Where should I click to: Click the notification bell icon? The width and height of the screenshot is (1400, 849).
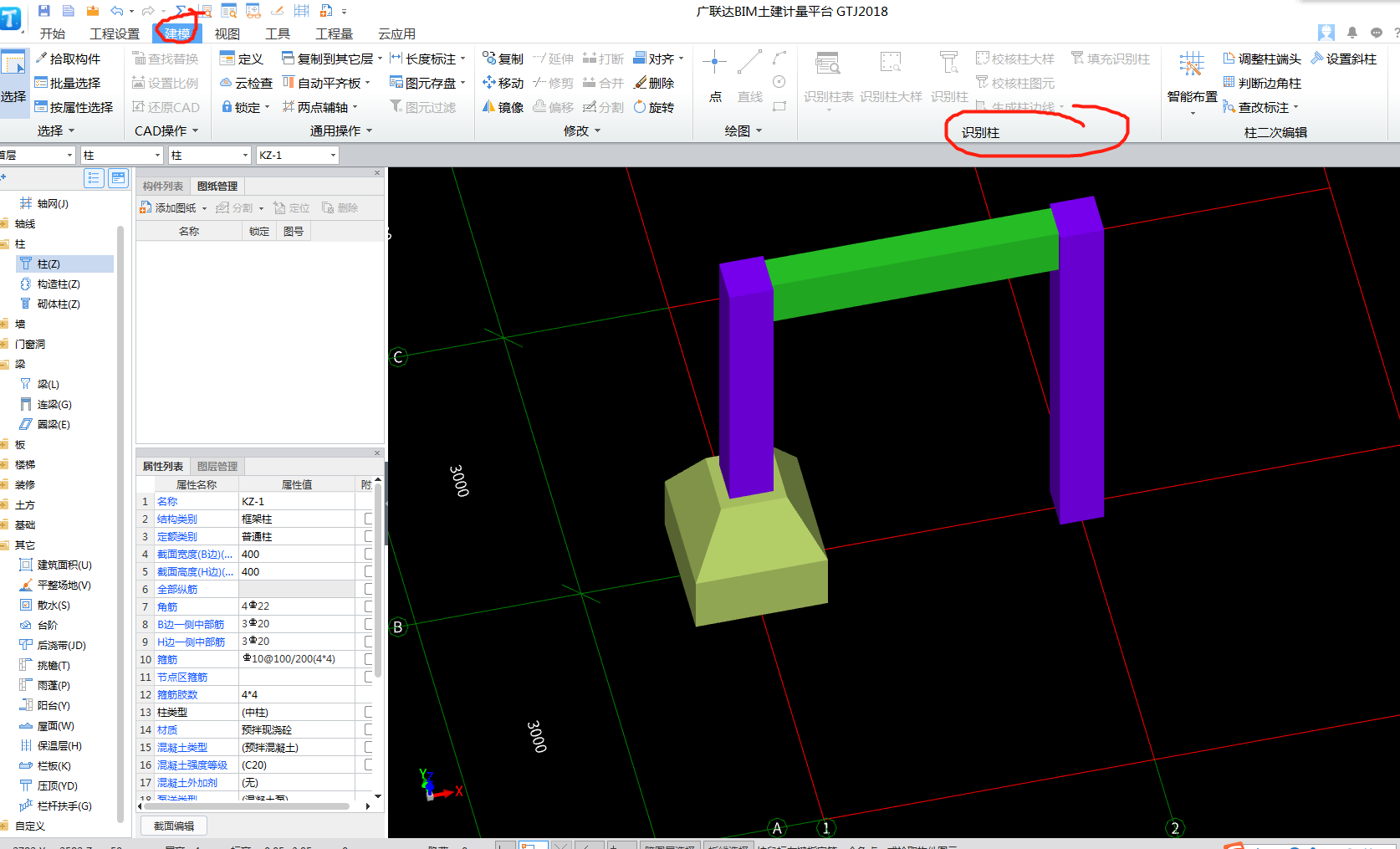point(1352,33)
